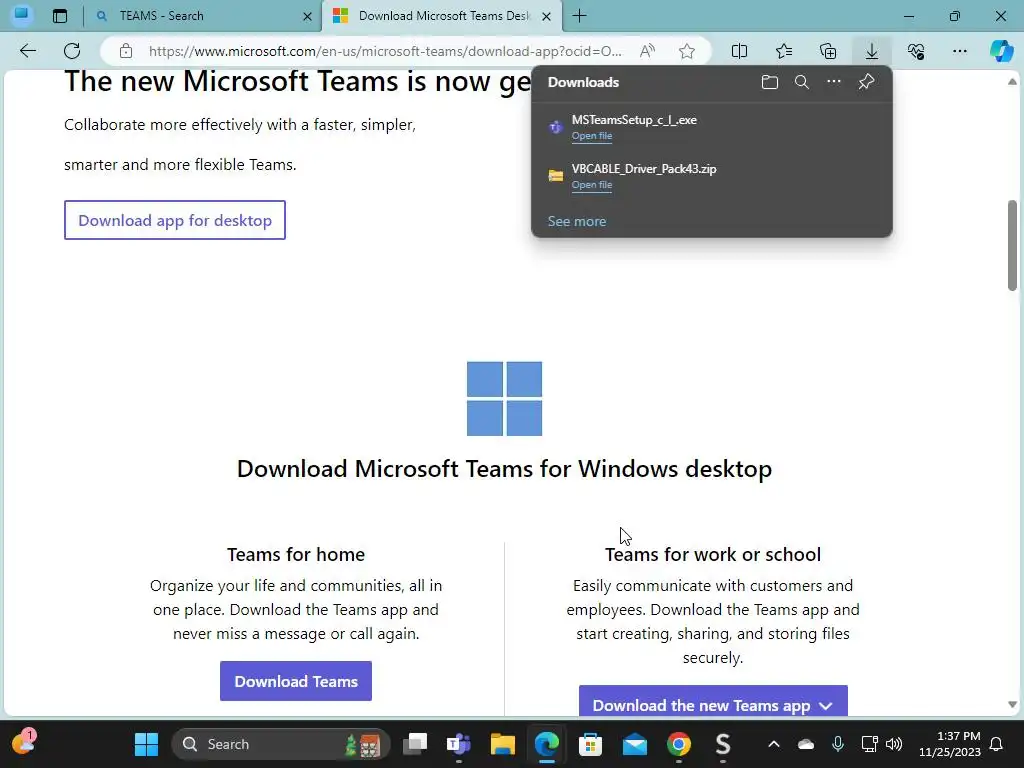The width and height of the screenshot is (1024, 768).
Task: Search downloads in Downloads panel
Action: tap(802, 82)
